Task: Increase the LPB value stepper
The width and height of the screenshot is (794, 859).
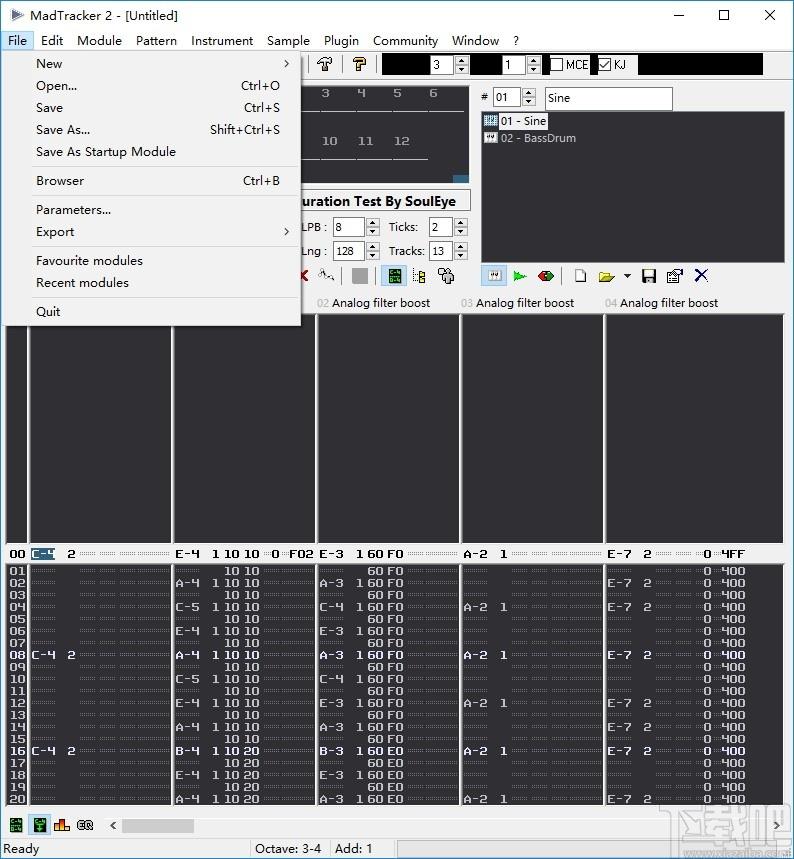Action: click(373, 222)
